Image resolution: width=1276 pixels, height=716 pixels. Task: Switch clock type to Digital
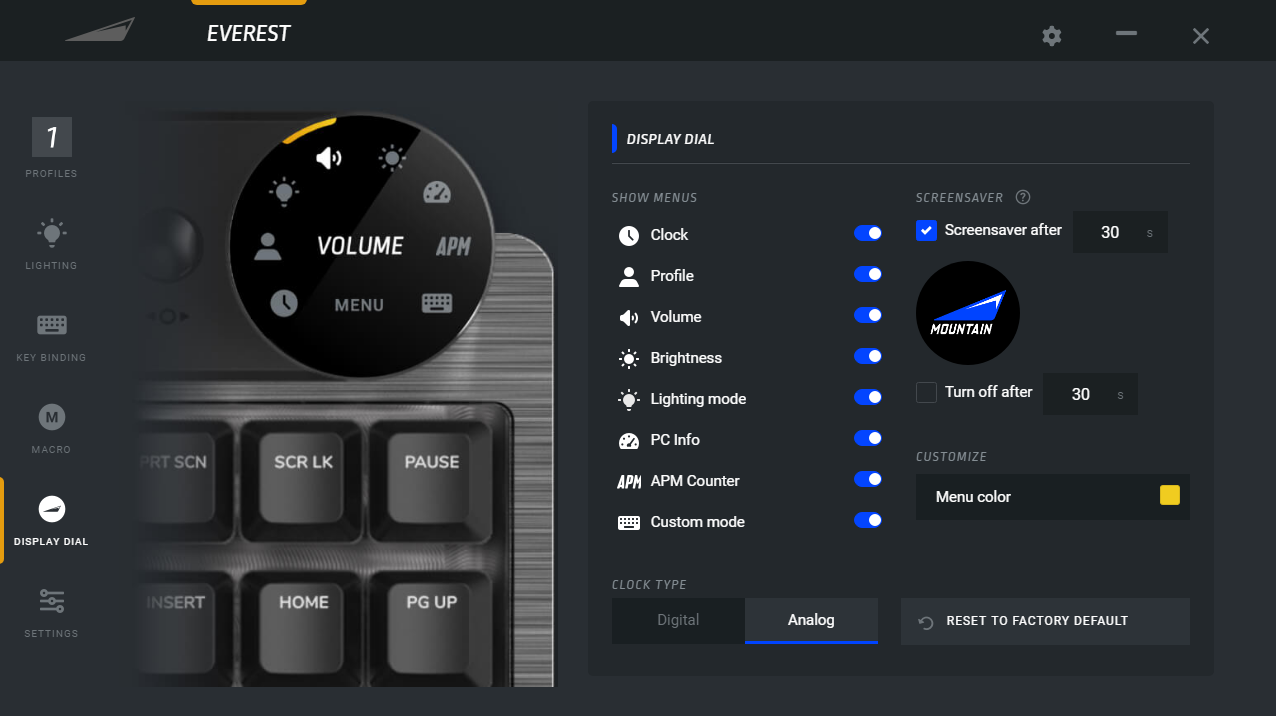[678, 620]
